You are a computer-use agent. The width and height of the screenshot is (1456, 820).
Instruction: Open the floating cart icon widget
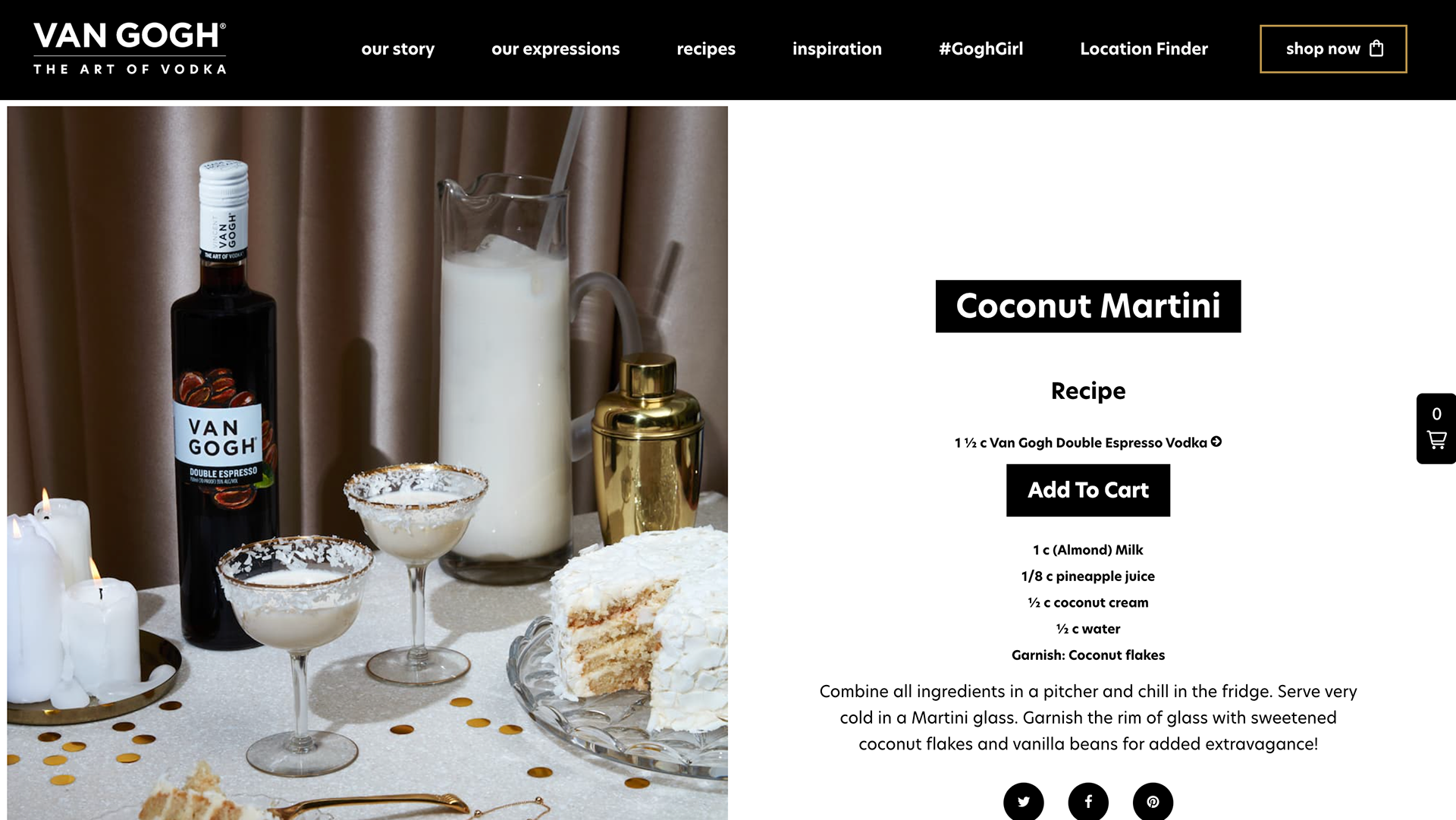(x=1436, y=429)
